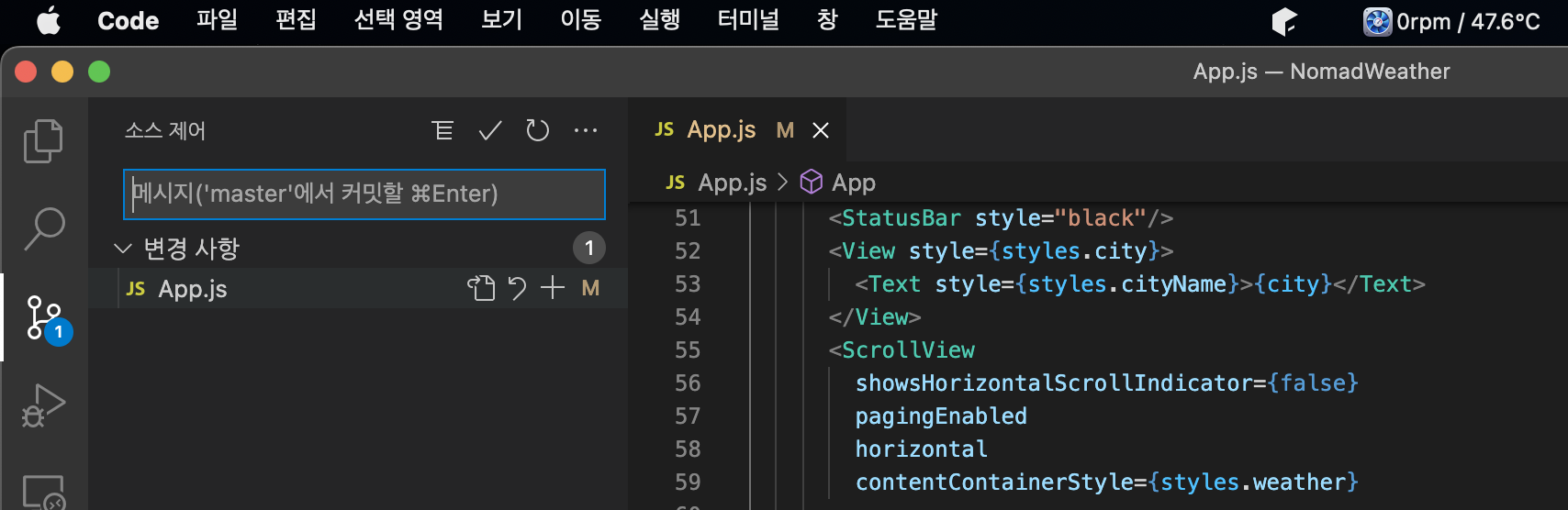Click the closing View tag on line 54
Screen dimensions: 1568x510
[x=874, y=316]
